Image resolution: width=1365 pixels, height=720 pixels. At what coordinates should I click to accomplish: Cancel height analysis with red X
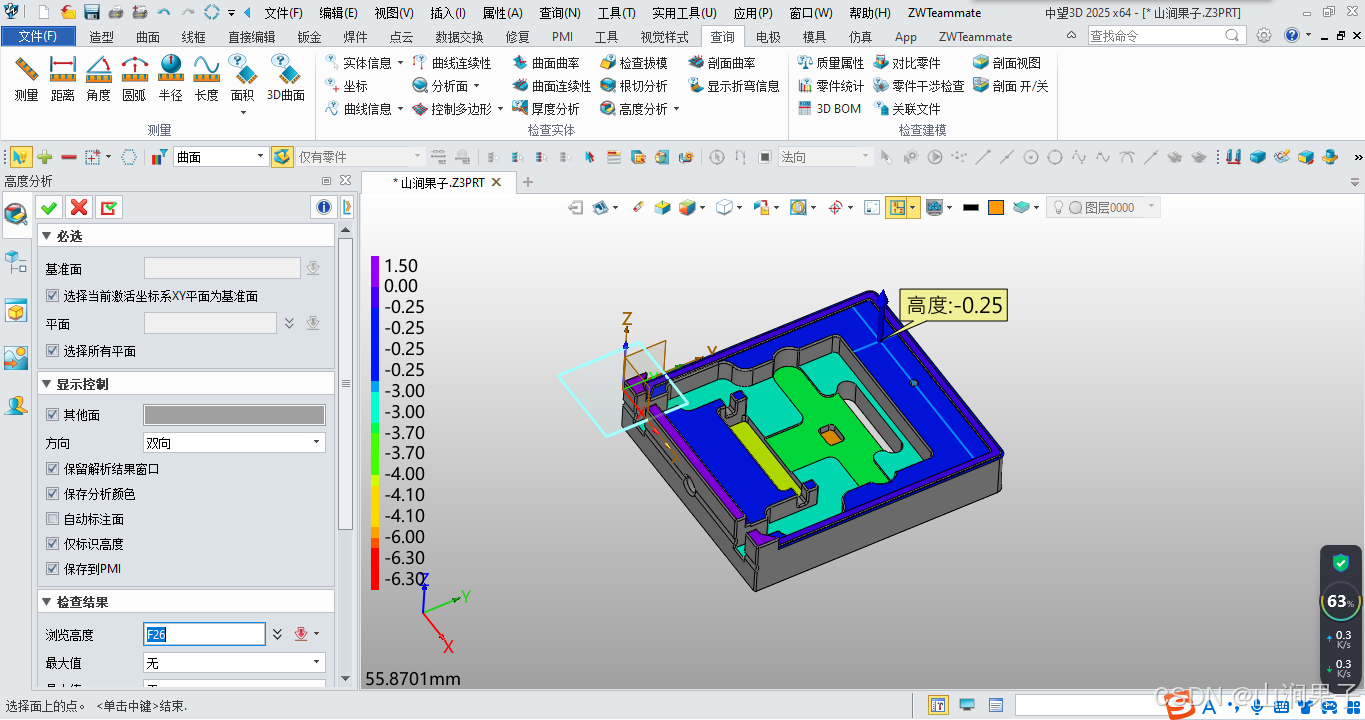pos(79,207)
